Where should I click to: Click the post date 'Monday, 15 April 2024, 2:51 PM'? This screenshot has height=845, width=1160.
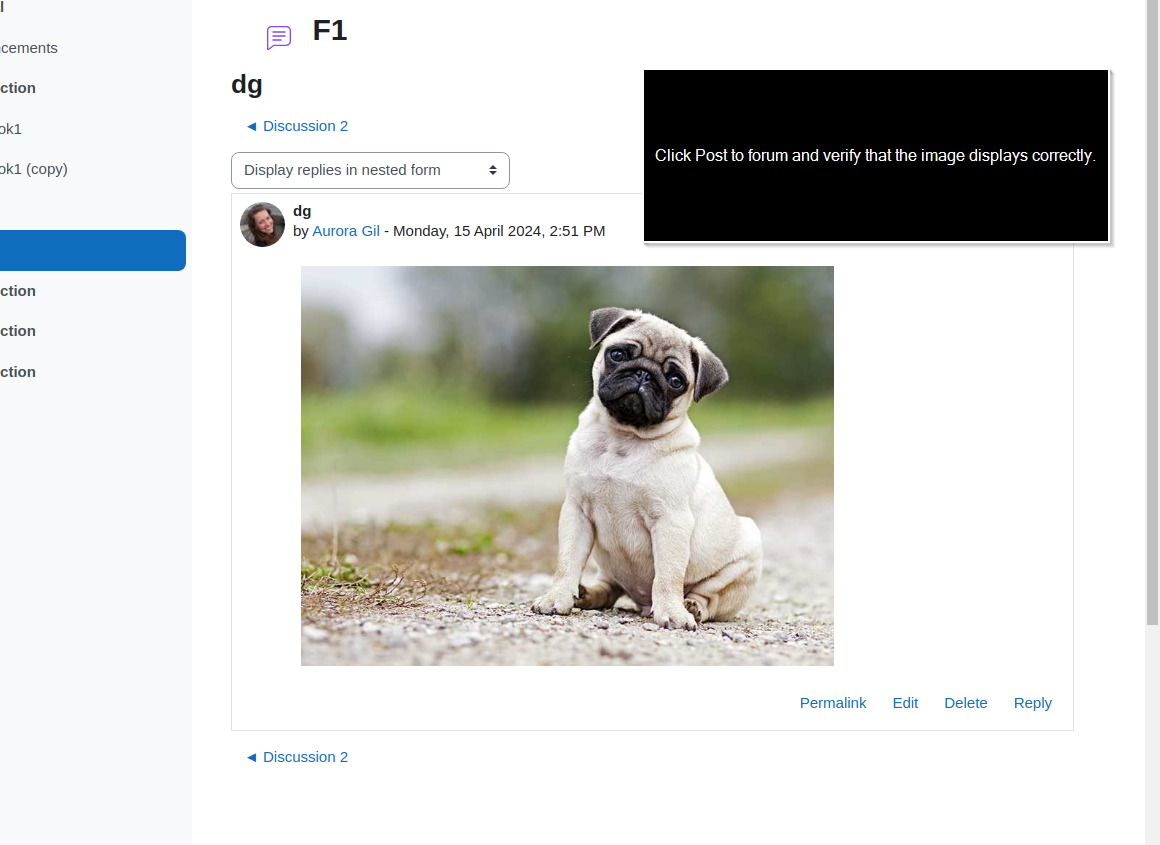pos(499,231)
